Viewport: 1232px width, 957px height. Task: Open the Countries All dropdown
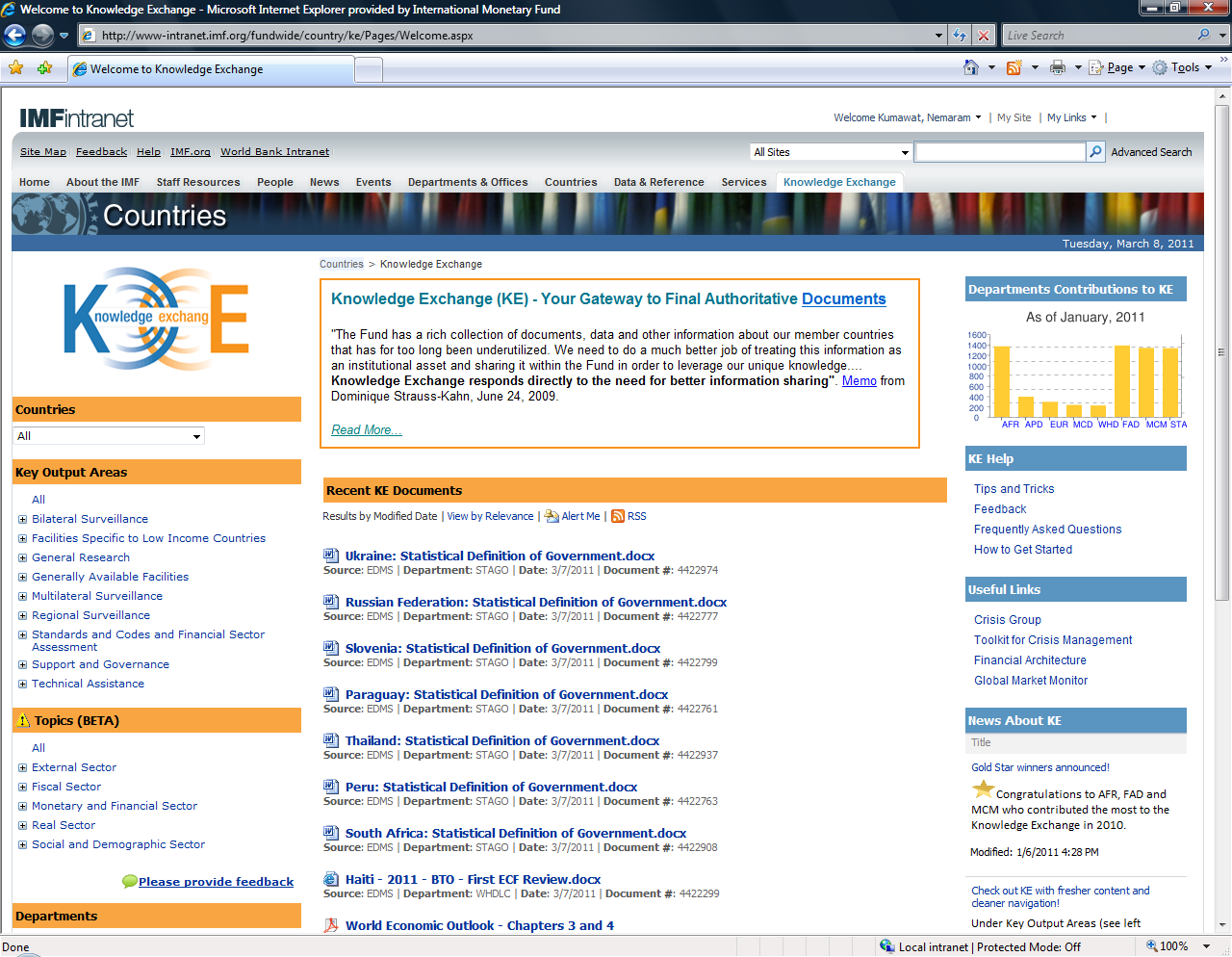point(109,436)
